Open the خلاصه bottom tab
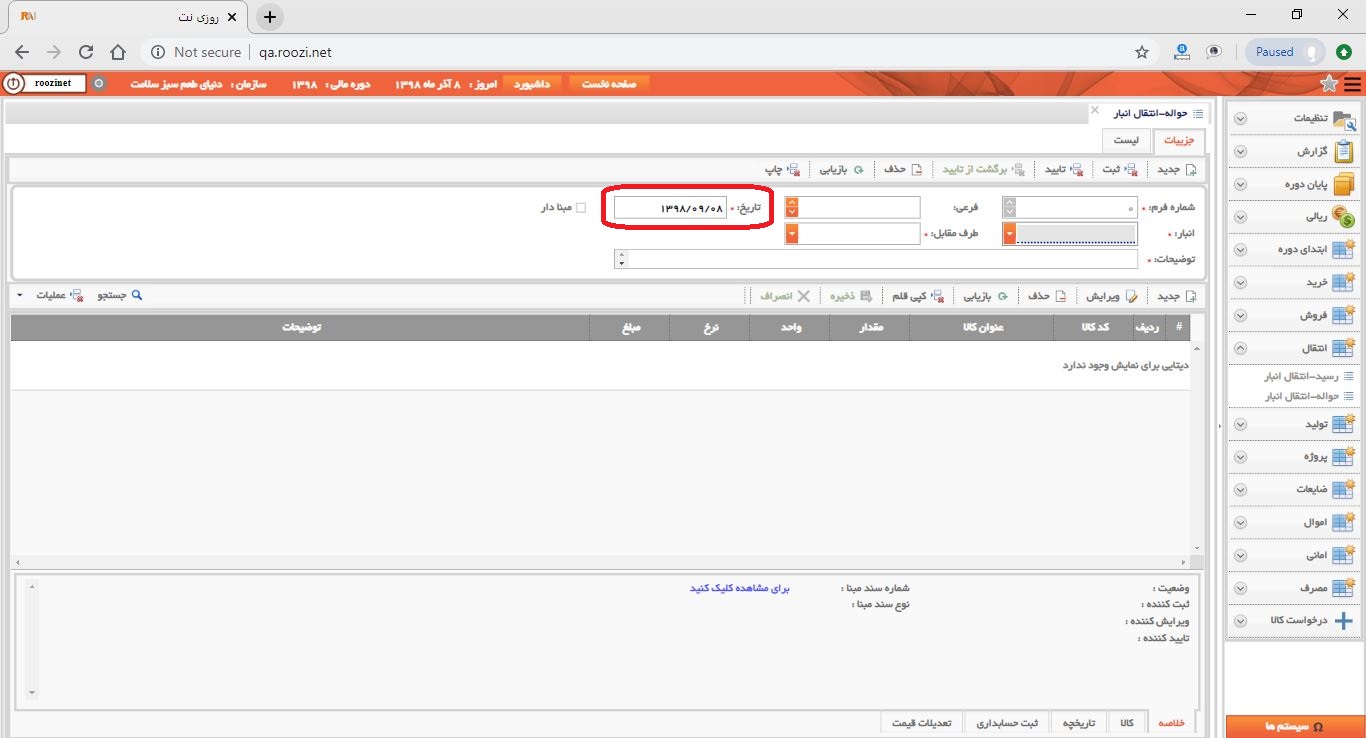Image resolution: width=1366 pixels, height=738 pixels. [1171, 723]
